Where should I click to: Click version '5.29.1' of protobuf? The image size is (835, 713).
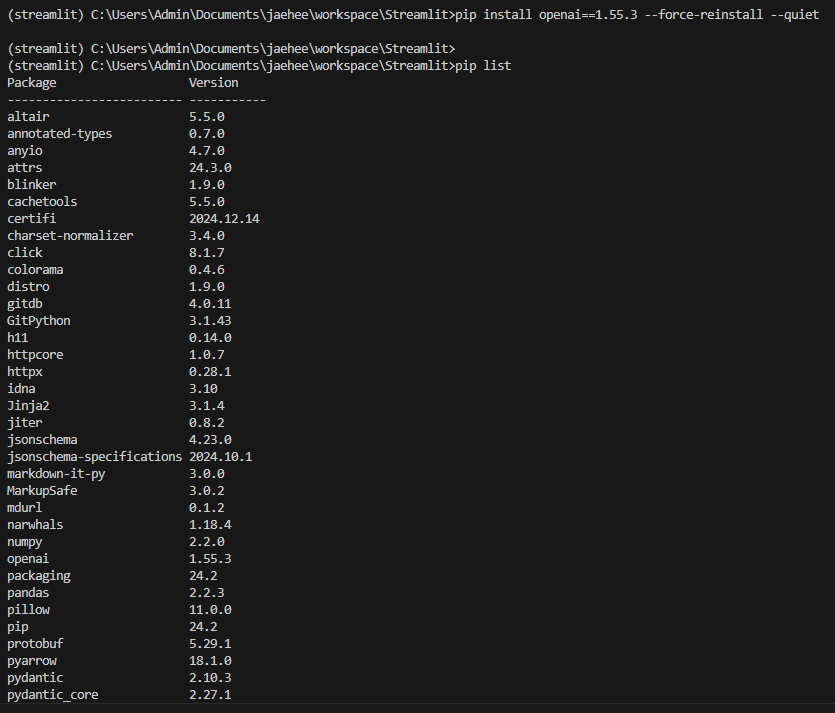point(210,645)
